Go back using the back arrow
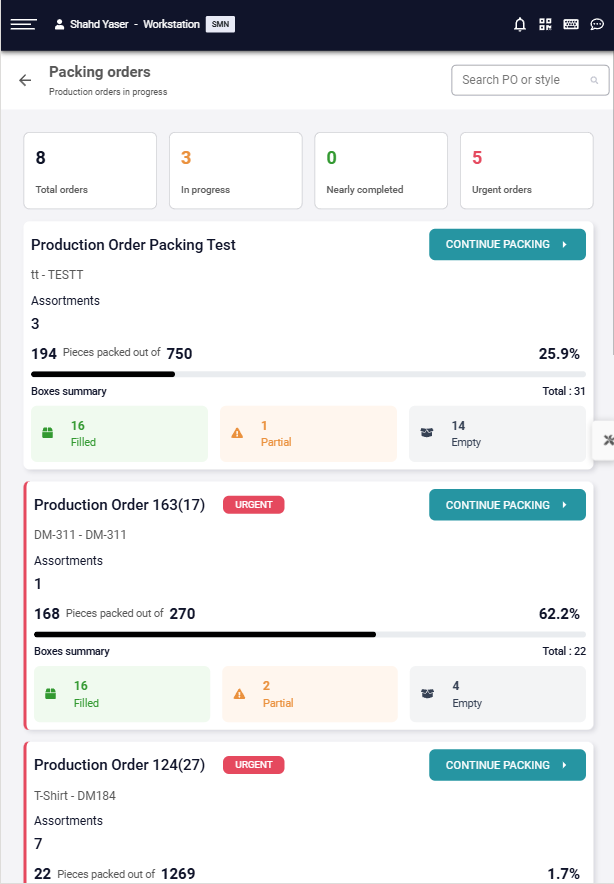 pyautogui.click(x=25, y=80)
